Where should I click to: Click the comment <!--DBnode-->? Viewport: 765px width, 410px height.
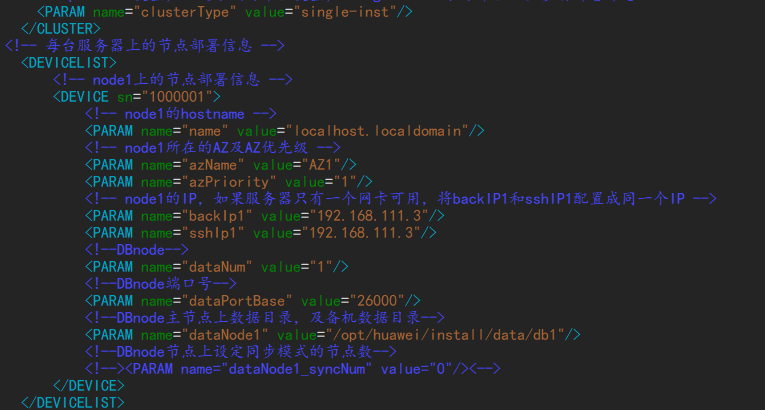[x=137, y=249]
